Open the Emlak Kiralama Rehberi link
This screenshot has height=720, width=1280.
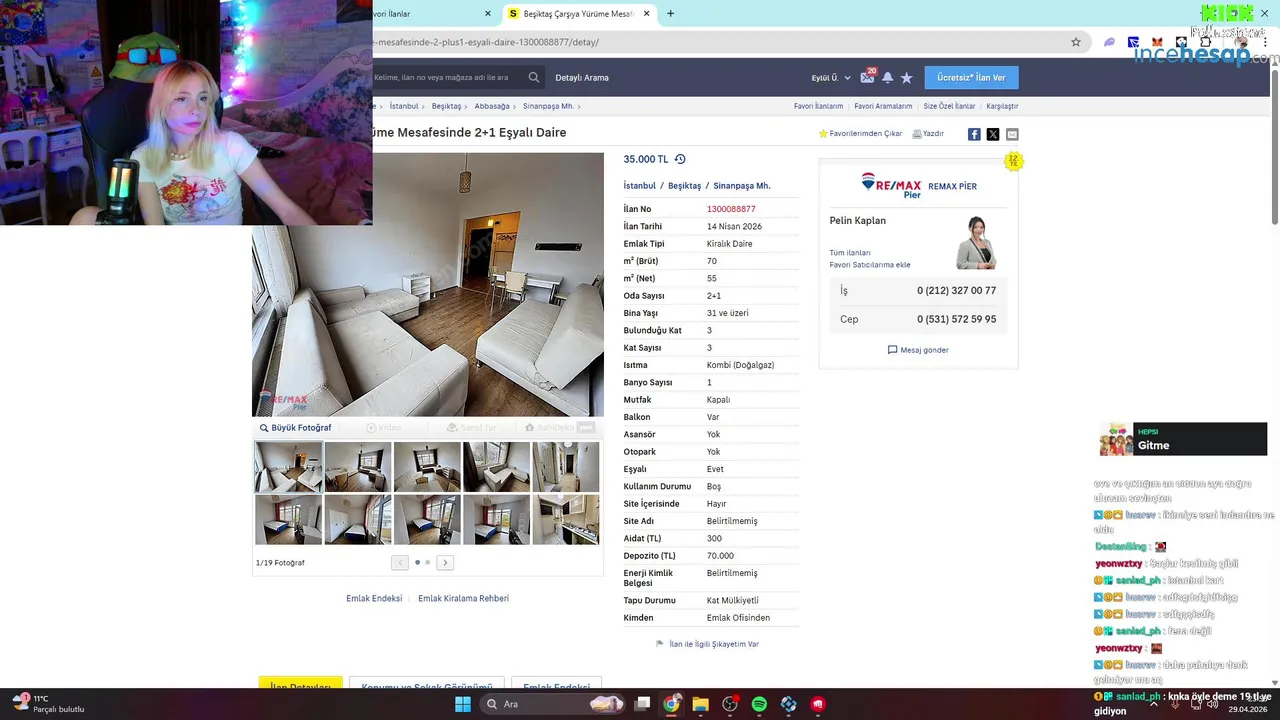463,598
